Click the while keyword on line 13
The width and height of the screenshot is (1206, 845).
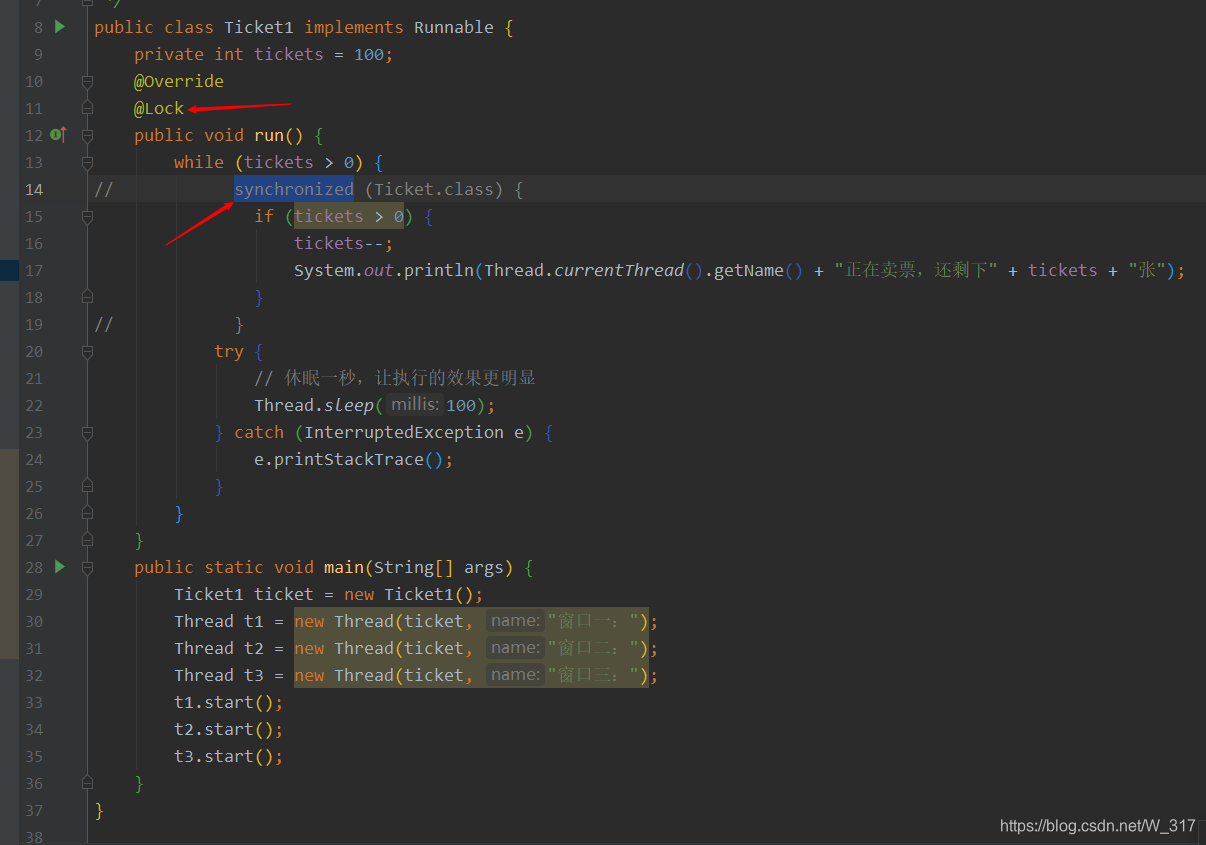pyautogui.click(x=199, y=162)
